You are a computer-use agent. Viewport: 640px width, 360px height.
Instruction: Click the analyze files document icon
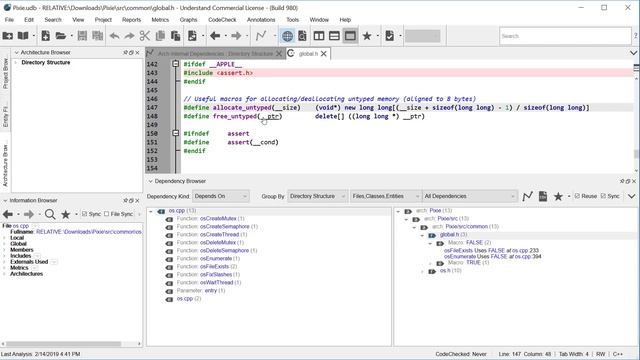[x=192, y=36]
